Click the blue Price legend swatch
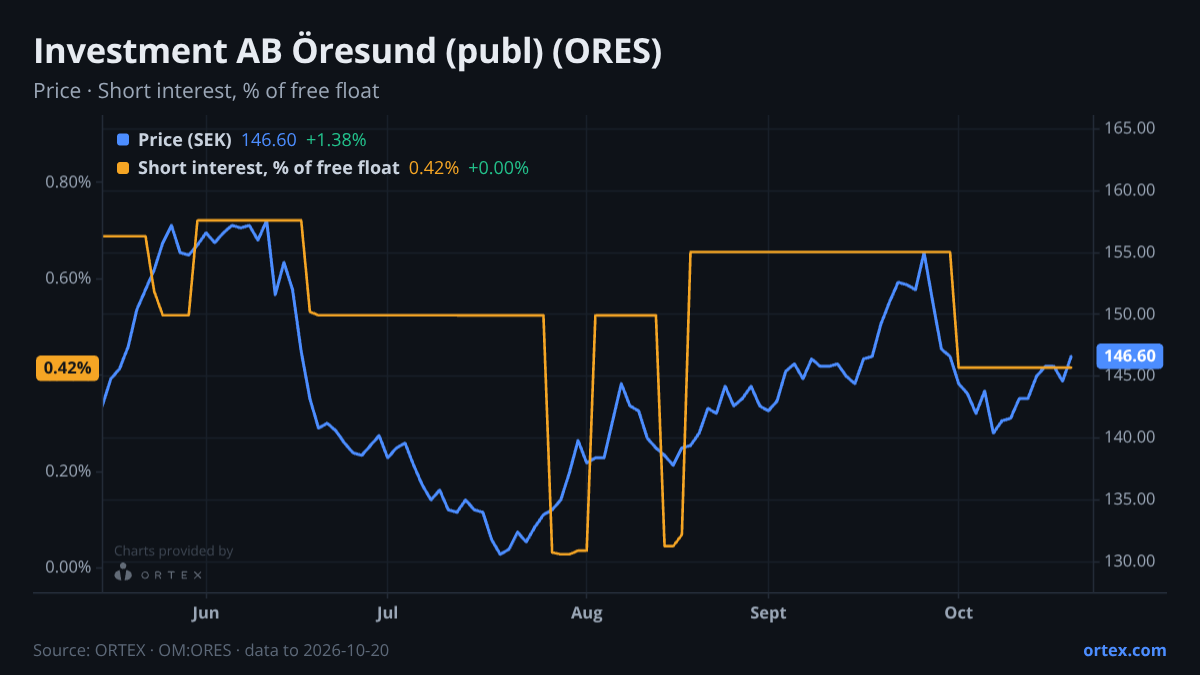 click(x=123, y=139)
